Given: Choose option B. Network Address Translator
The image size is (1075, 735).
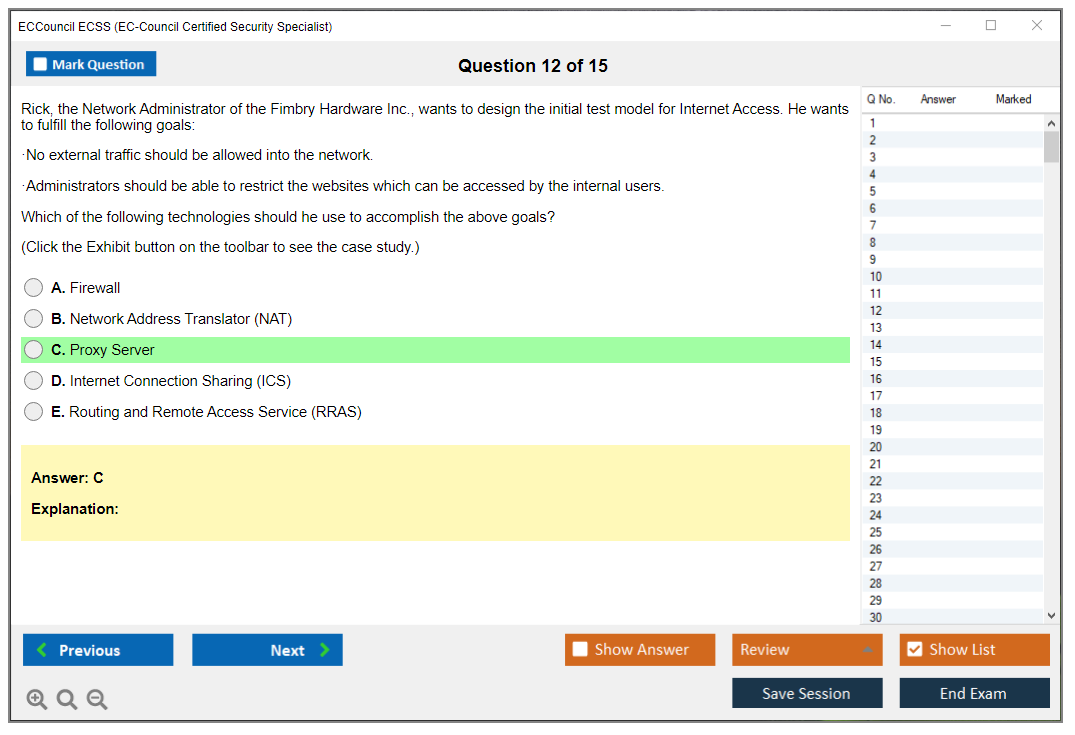Looking at the screenshot, I should click(x=34, y=319).
